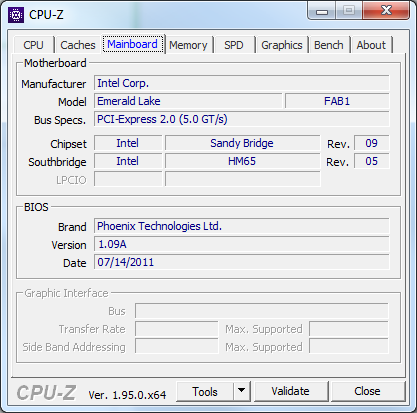The image size is (417, 413).
Task: Click the BIOS date 07/14/2011 field
Action: click(242, 262)
